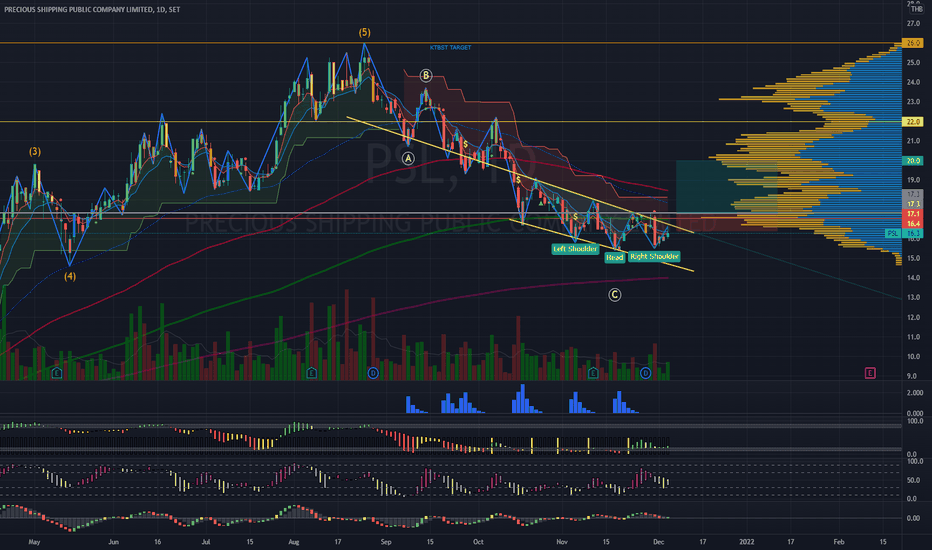Click the red 16.4 price label
This screenshot has height=550, width=932.
pos(913,224)
